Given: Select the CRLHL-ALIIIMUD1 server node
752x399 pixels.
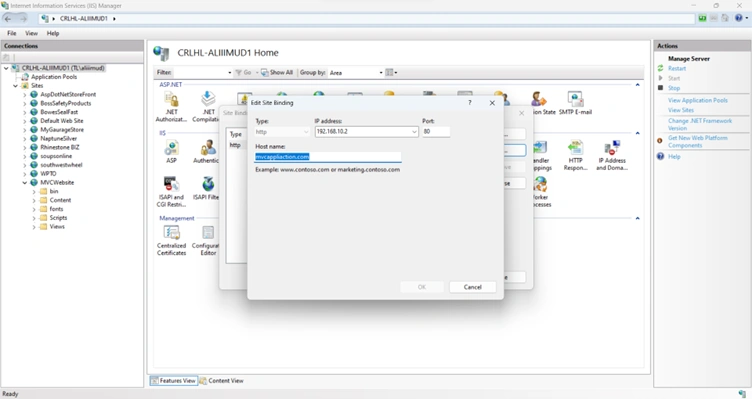Looking at the screenshot, I should click(x=63, y=68).
